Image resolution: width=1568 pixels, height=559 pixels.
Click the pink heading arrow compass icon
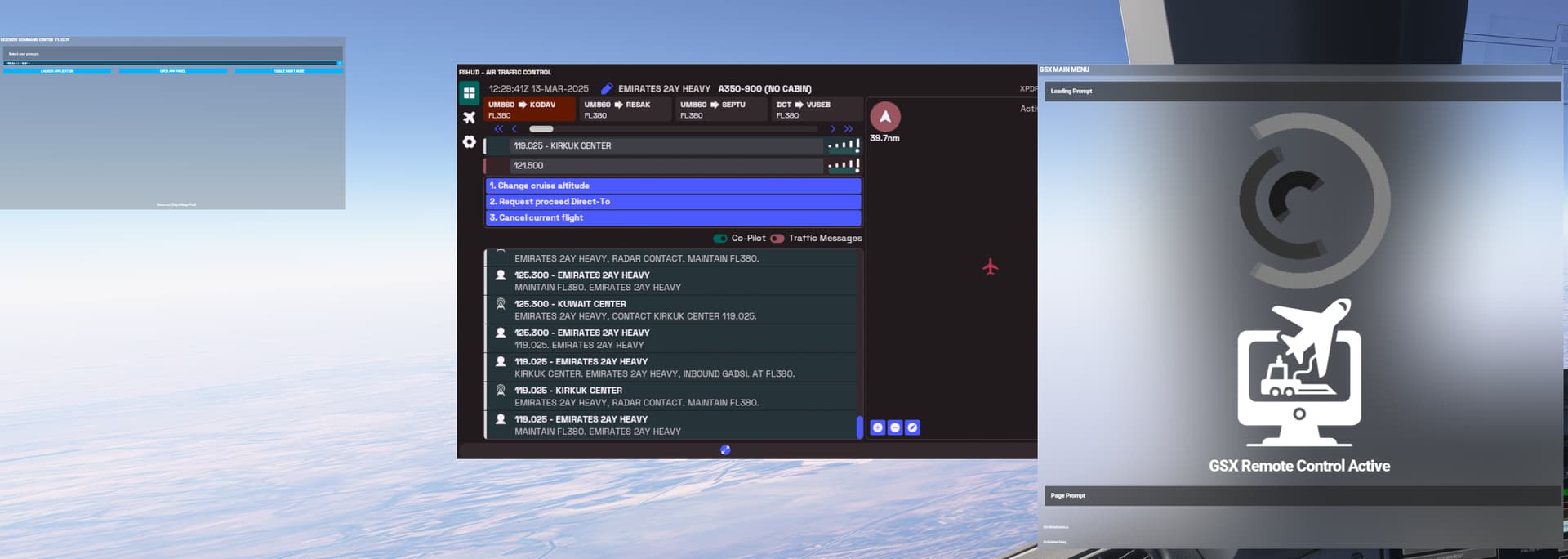click(884, 117)
